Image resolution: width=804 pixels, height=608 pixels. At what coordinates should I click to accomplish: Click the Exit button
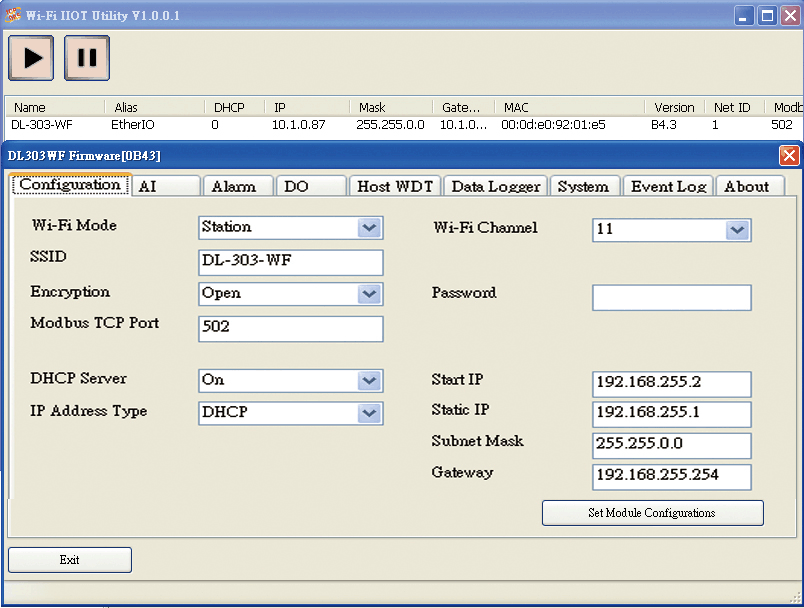pos(70,560)
